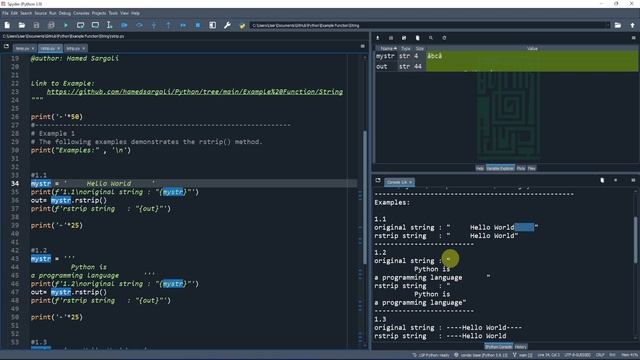The width and height of the screenshot is (640, 360).
Task: Switch to the Files pane tab
Action: [531, 168]
